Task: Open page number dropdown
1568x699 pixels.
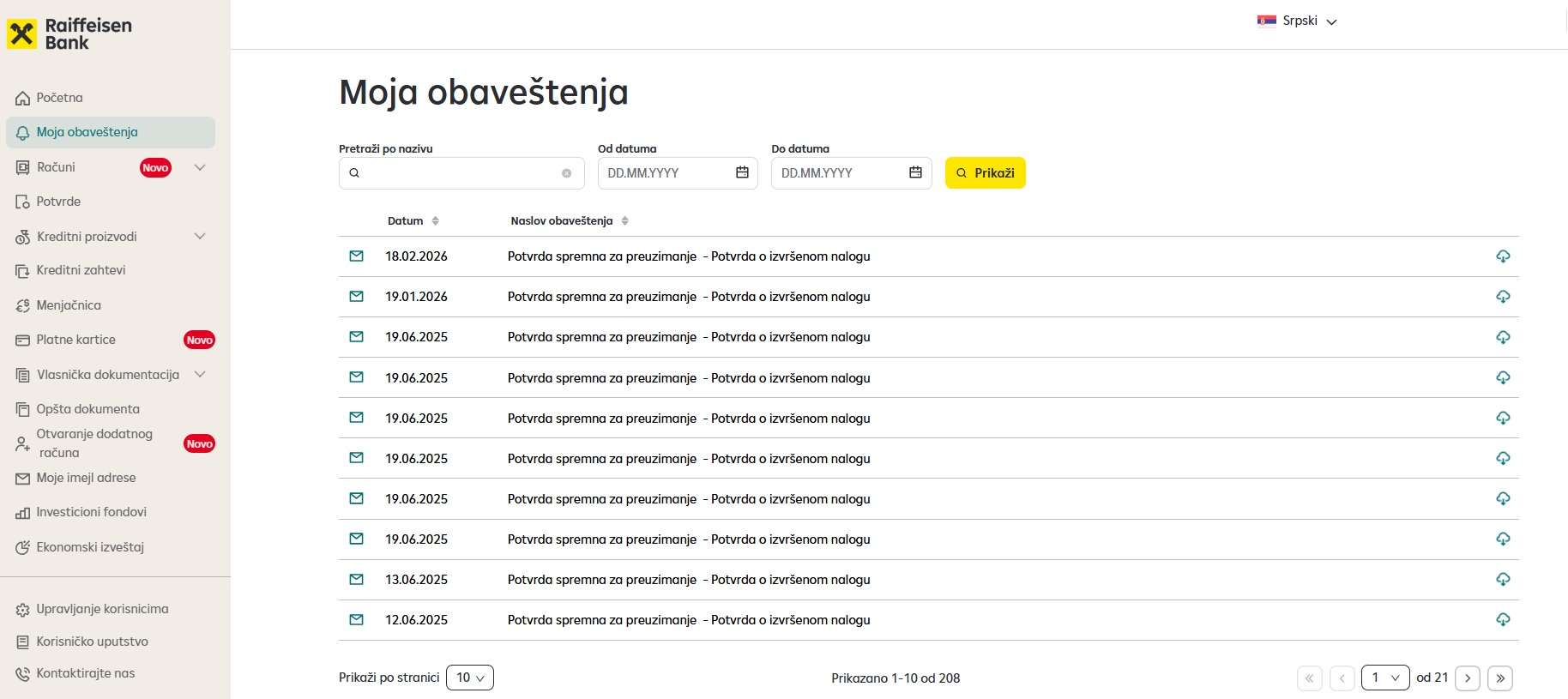Action: pos(1385,678)
